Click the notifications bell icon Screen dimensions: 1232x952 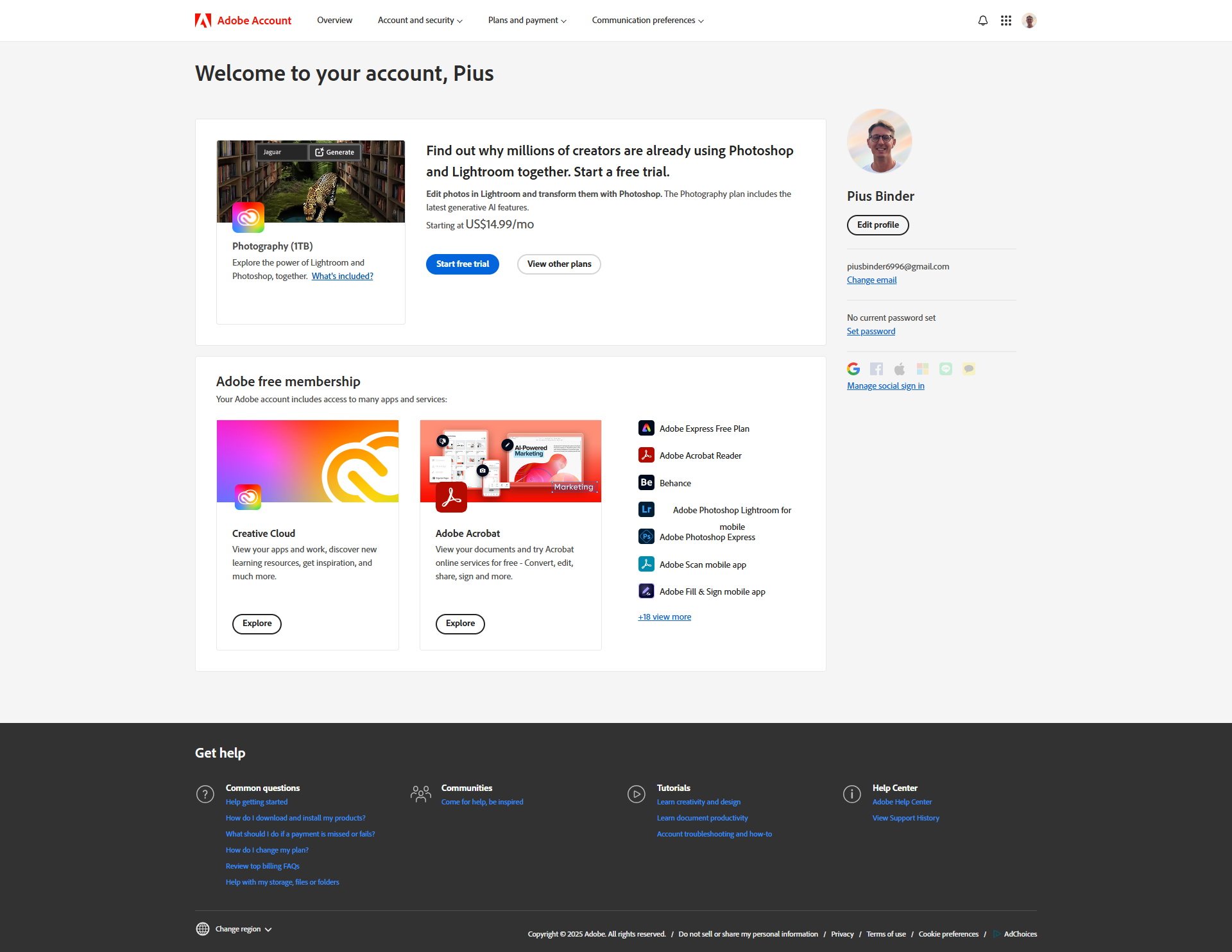(x=982, y=21)
